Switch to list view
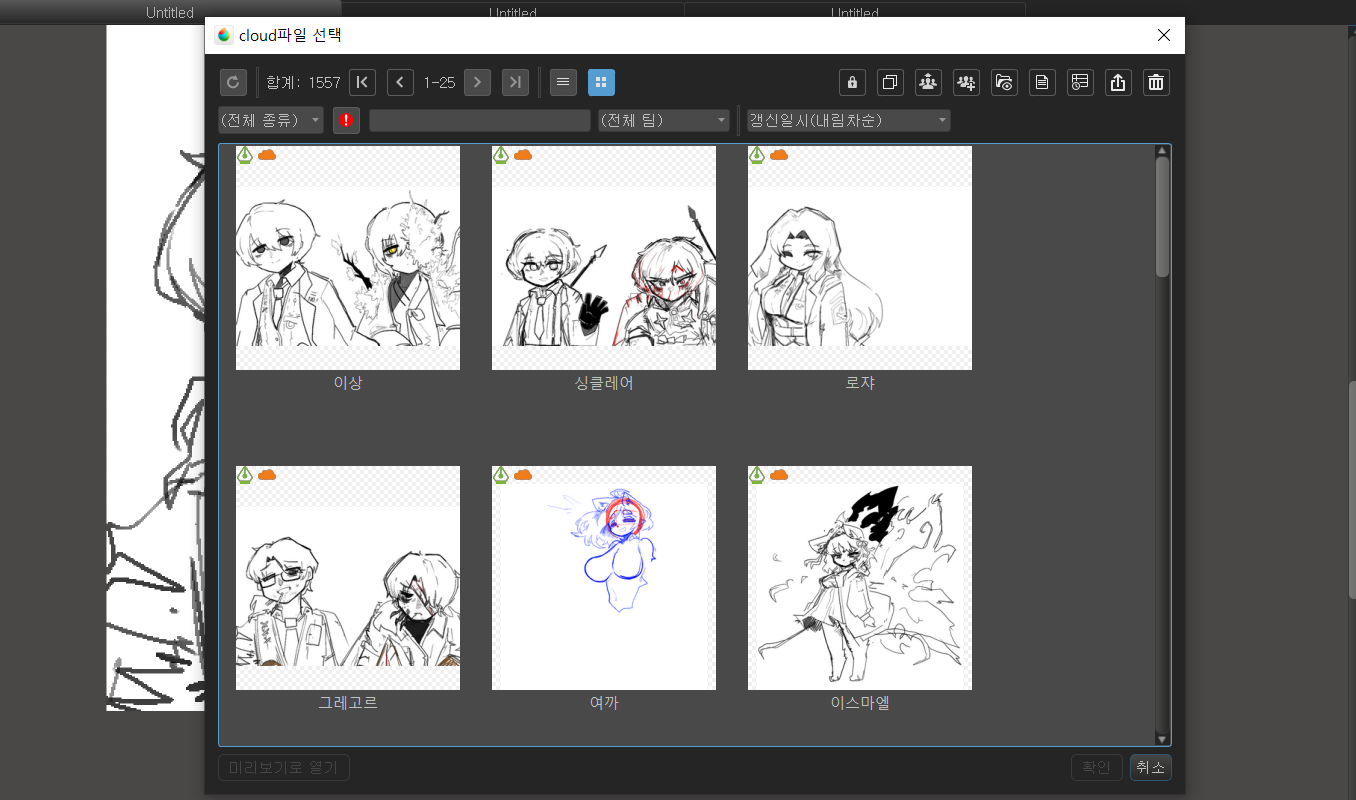This screenshot has width=1356, height=800. [x=563, y=82]
